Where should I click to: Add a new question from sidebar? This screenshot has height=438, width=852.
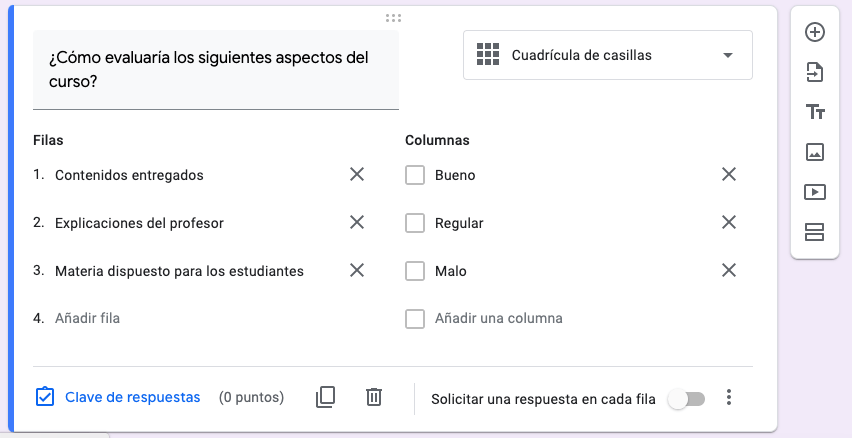[x=815, y=32]
